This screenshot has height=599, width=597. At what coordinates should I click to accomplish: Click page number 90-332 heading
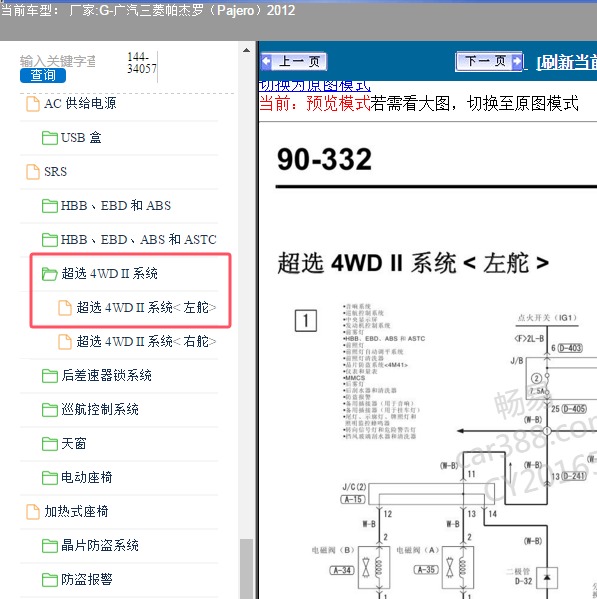324,159
